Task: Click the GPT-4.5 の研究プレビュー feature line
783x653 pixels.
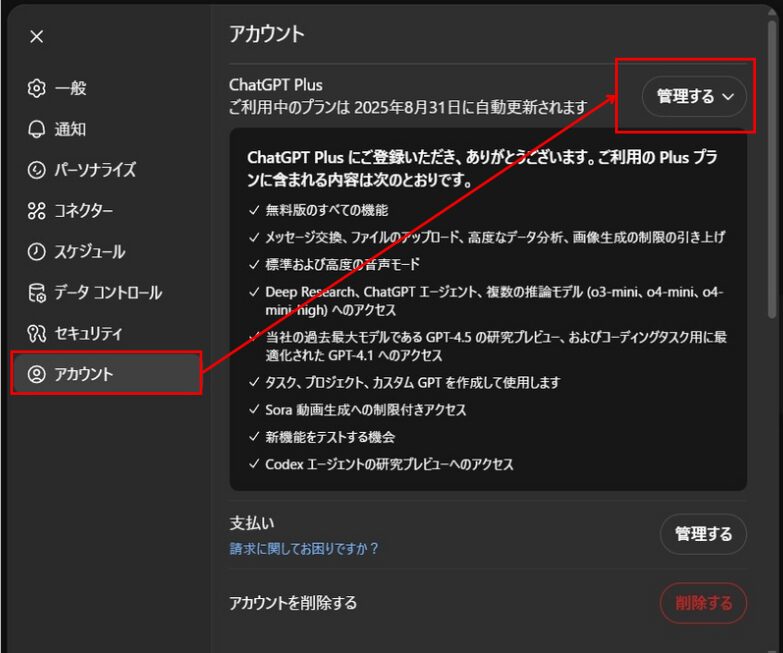Action: click(496, 346)
